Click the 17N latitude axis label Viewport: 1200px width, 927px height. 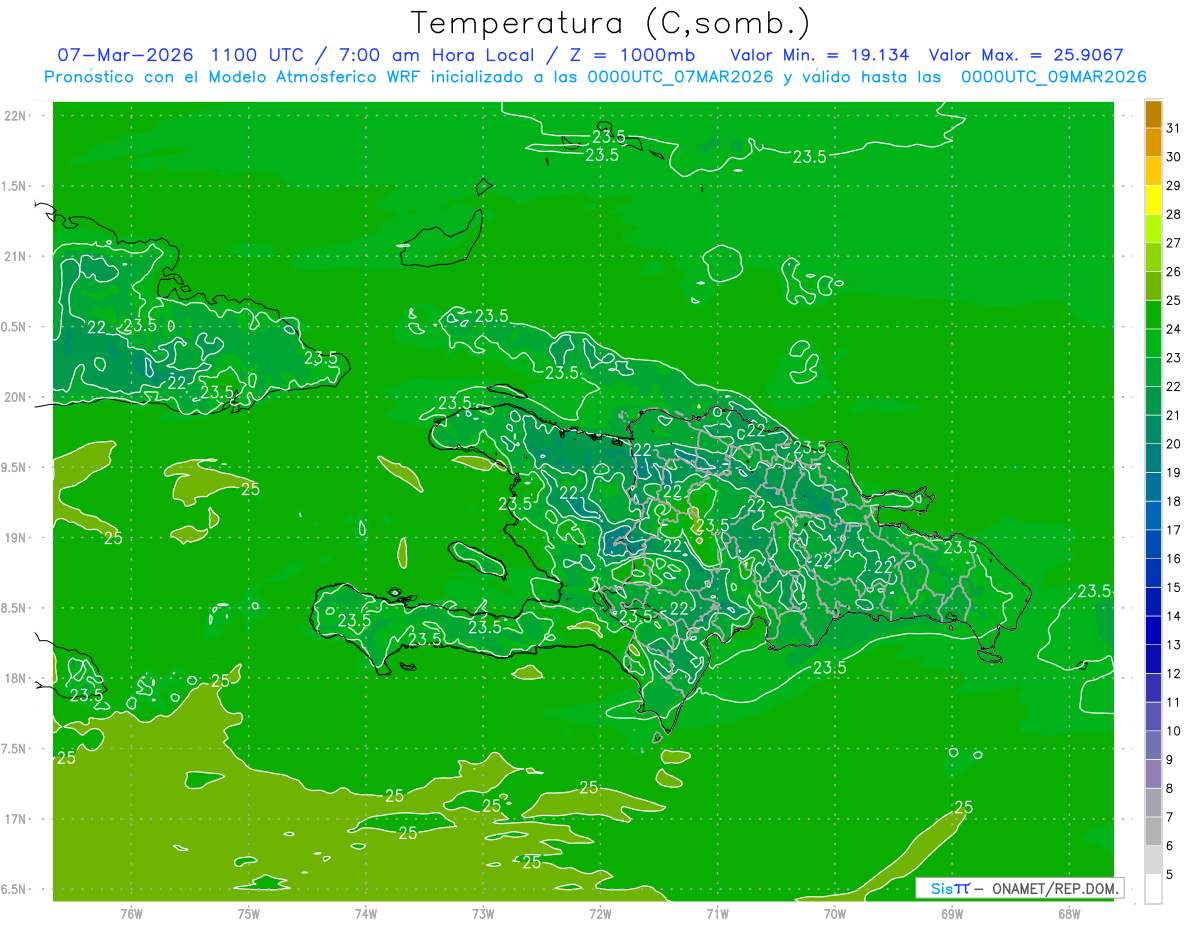pos(17,819)
